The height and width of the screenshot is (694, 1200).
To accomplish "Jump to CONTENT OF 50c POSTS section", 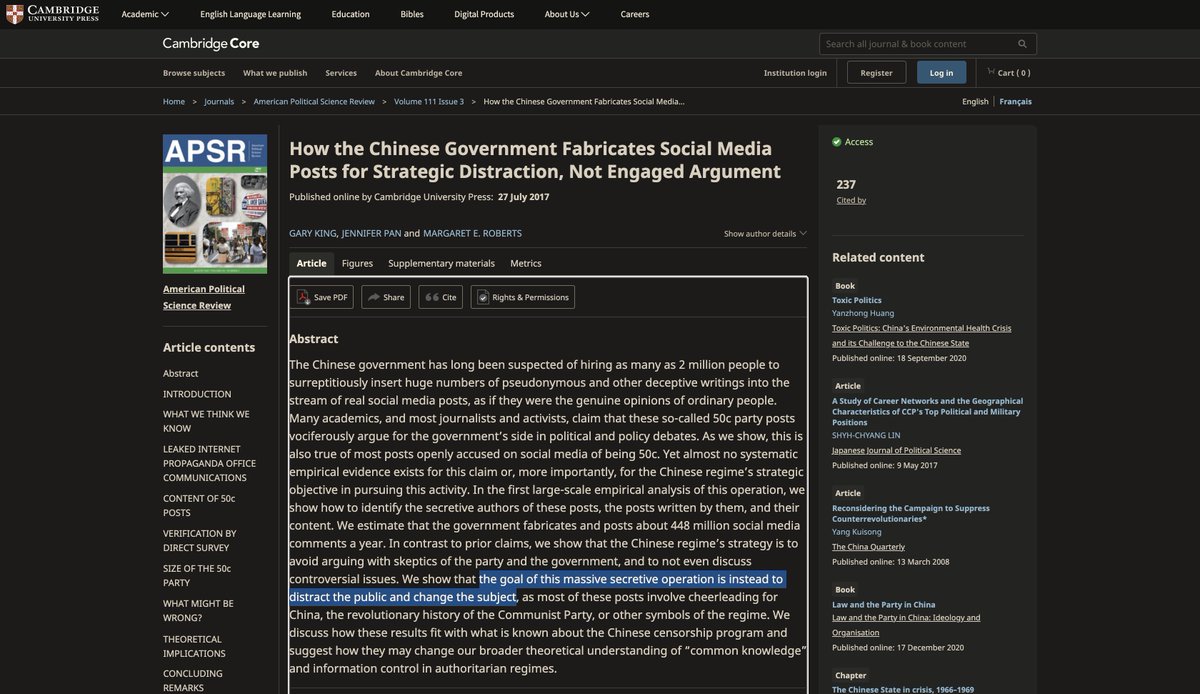I will coord(199,505).
